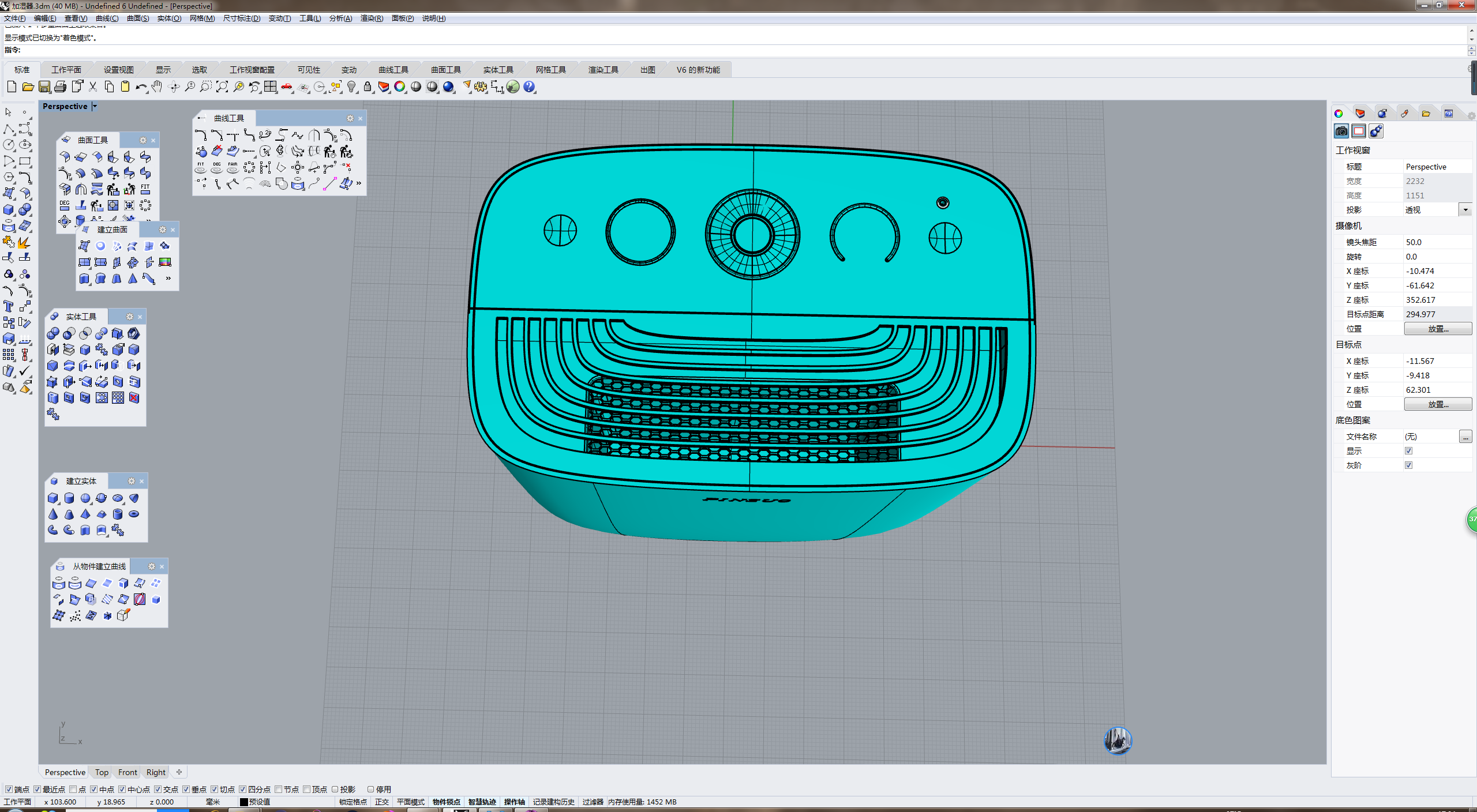This screenshot has width=1477, height=812.
Task: Click the Hide objects lightbulb icon
Action: click(x=351, y=87)
